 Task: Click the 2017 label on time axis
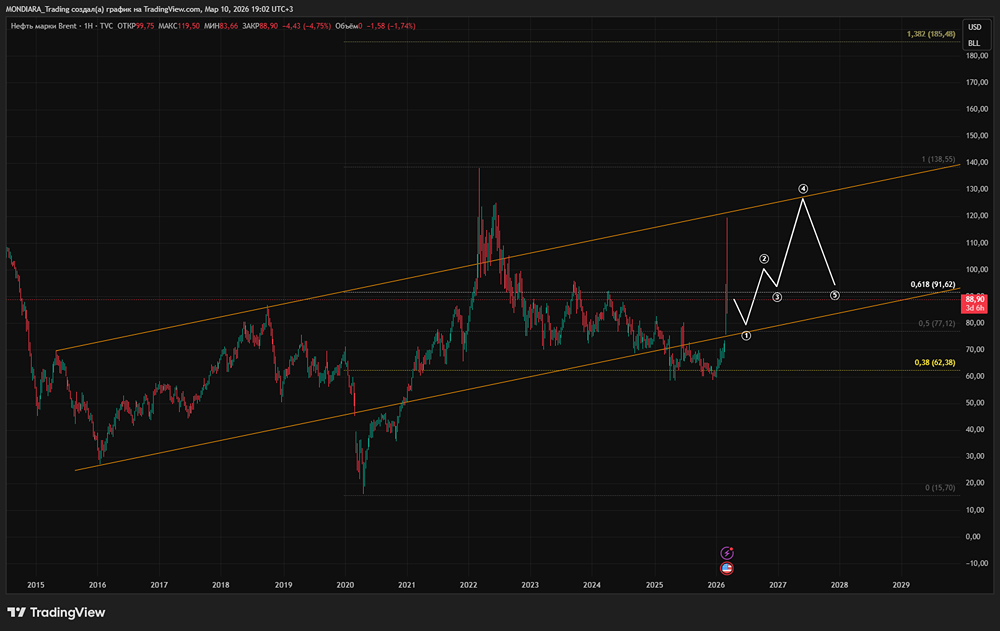click(159, 585)
